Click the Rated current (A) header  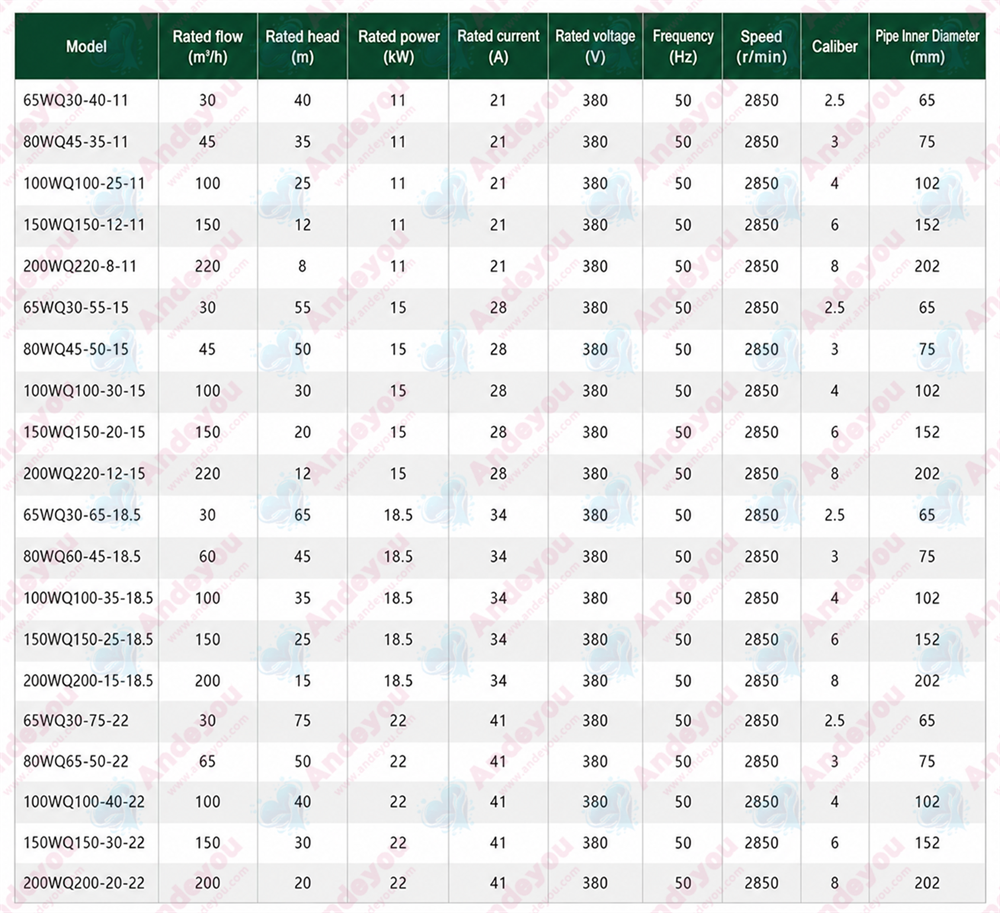click(x=498, y=47)
